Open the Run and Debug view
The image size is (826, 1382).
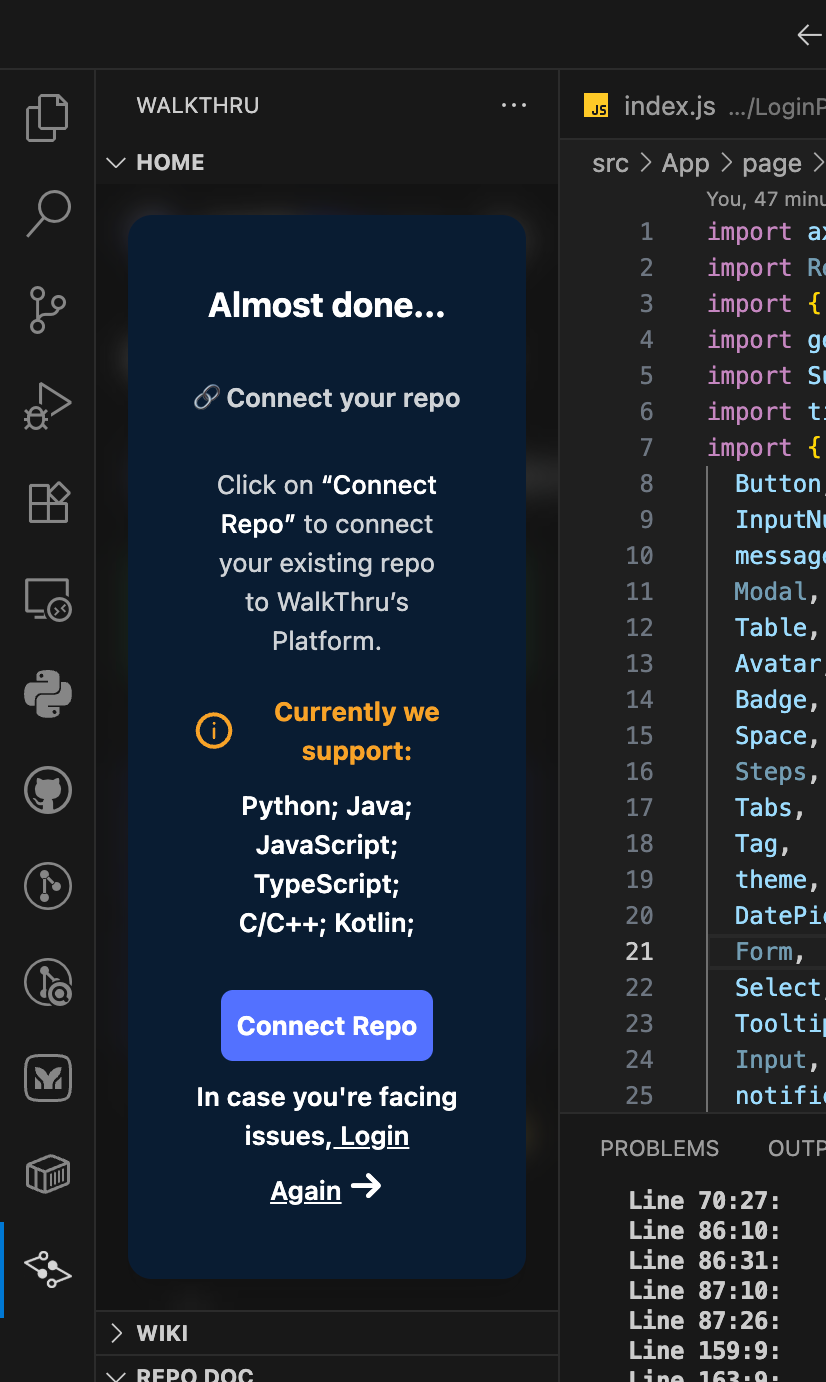(47, 406)
